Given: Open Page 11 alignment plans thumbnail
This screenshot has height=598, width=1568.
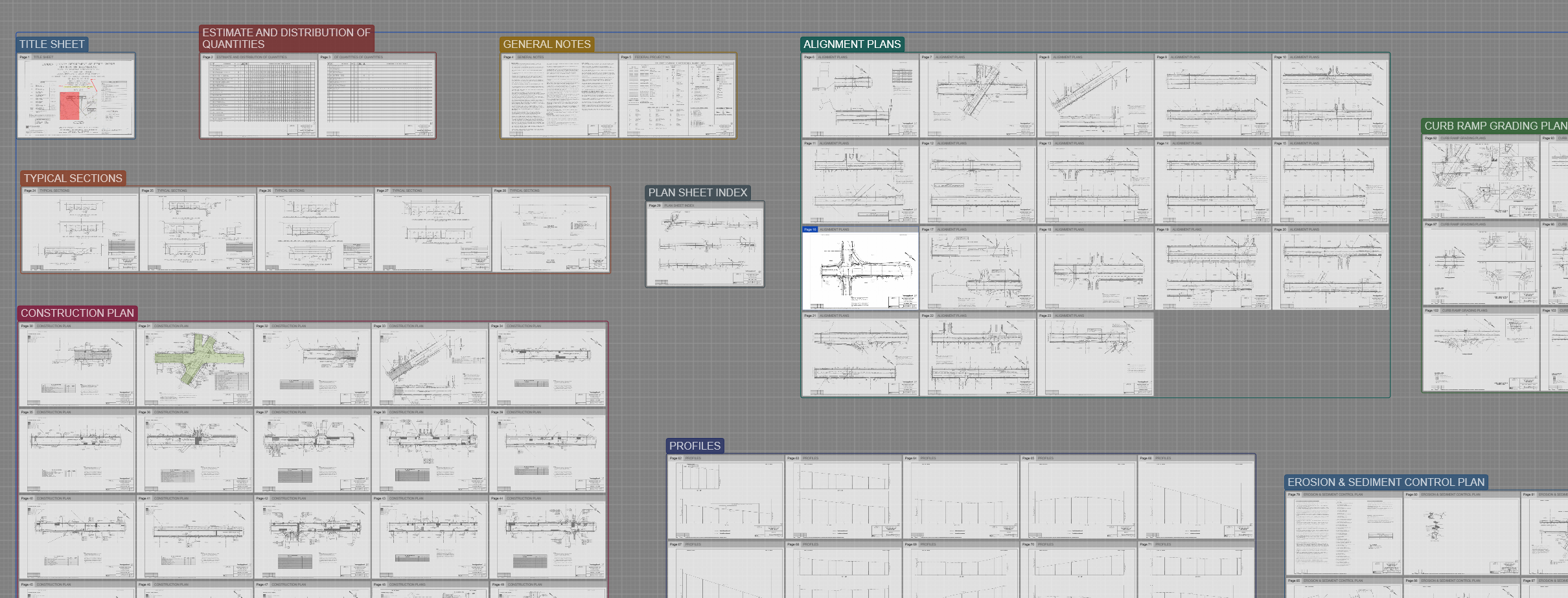Looking at the screenshot, I should (860, 182).
